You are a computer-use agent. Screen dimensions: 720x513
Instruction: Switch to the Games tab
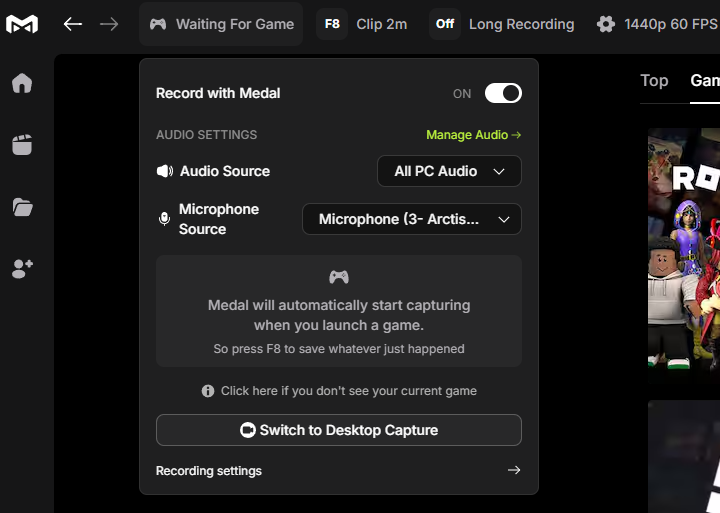[x=705, y=81]
